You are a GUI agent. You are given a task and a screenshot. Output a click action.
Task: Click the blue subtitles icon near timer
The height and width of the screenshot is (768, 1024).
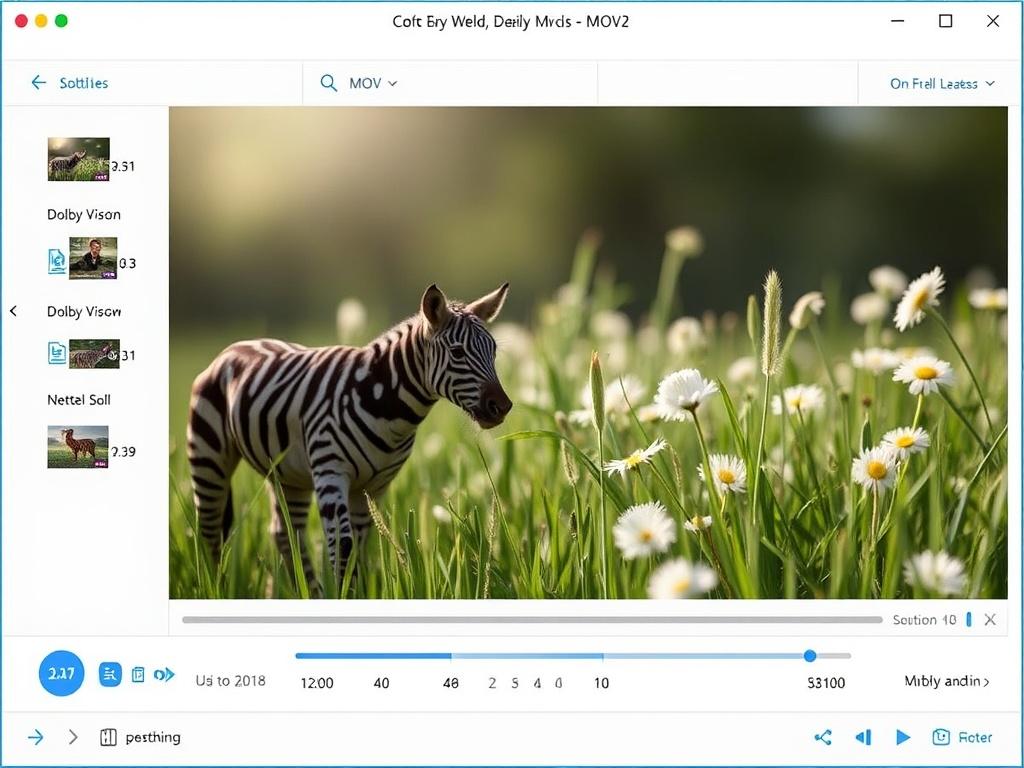point(110,675)
